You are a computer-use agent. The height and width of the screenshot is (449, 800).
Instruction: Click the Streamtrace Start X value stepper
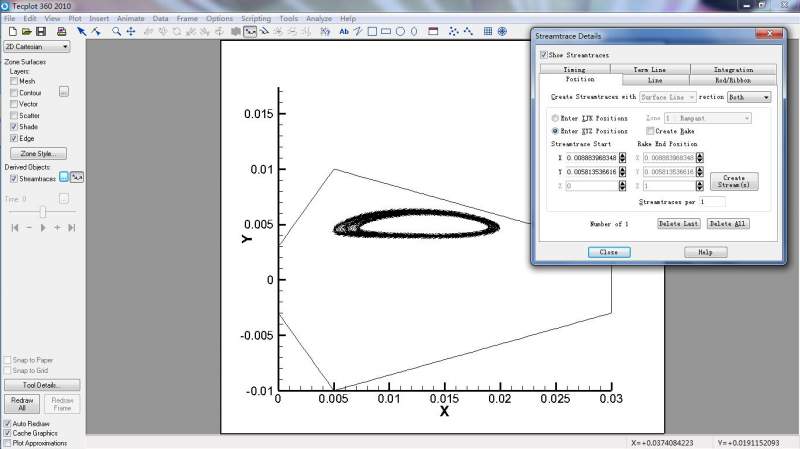622,158
